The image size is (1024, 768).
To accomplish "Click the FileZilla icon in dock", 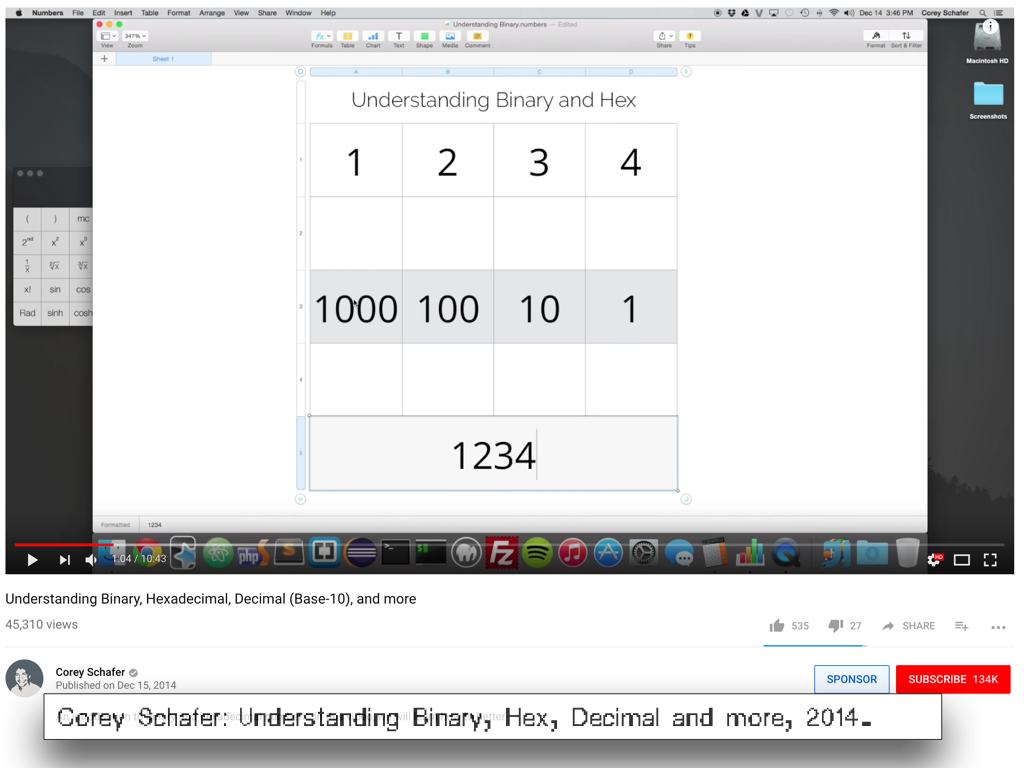I will pos(502,554).
